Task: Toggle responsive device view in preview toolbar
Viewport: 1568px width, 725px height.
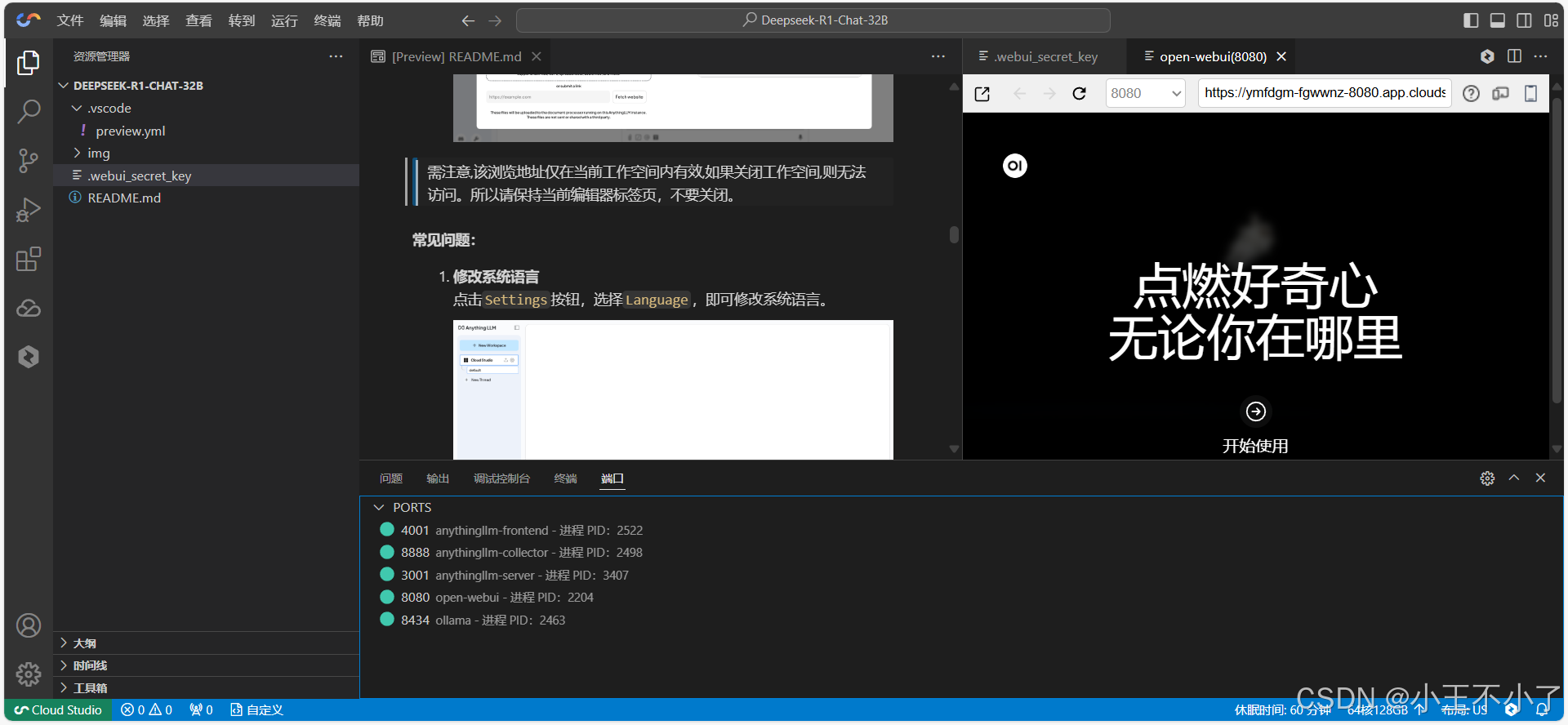Action: [1500, 94]
